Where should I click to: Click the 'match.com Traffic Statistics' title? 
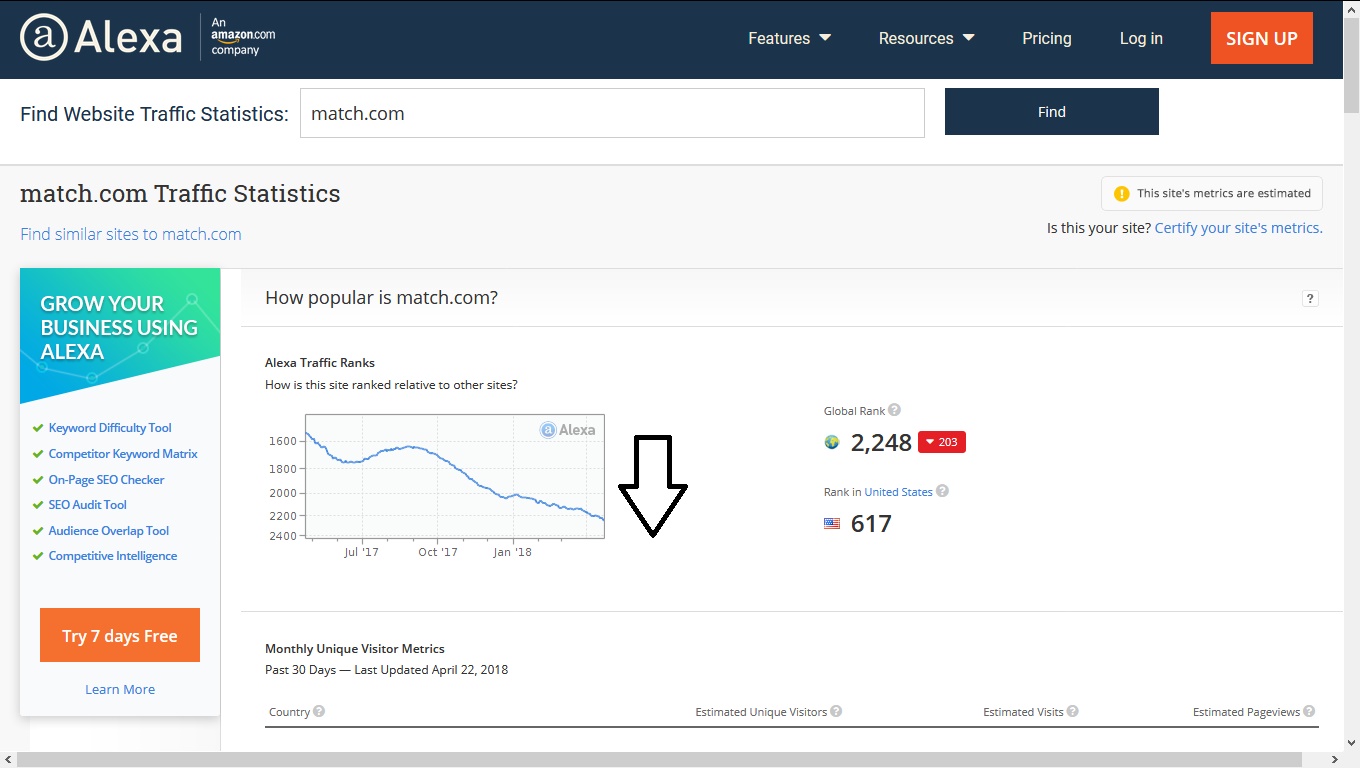[180, 194]
